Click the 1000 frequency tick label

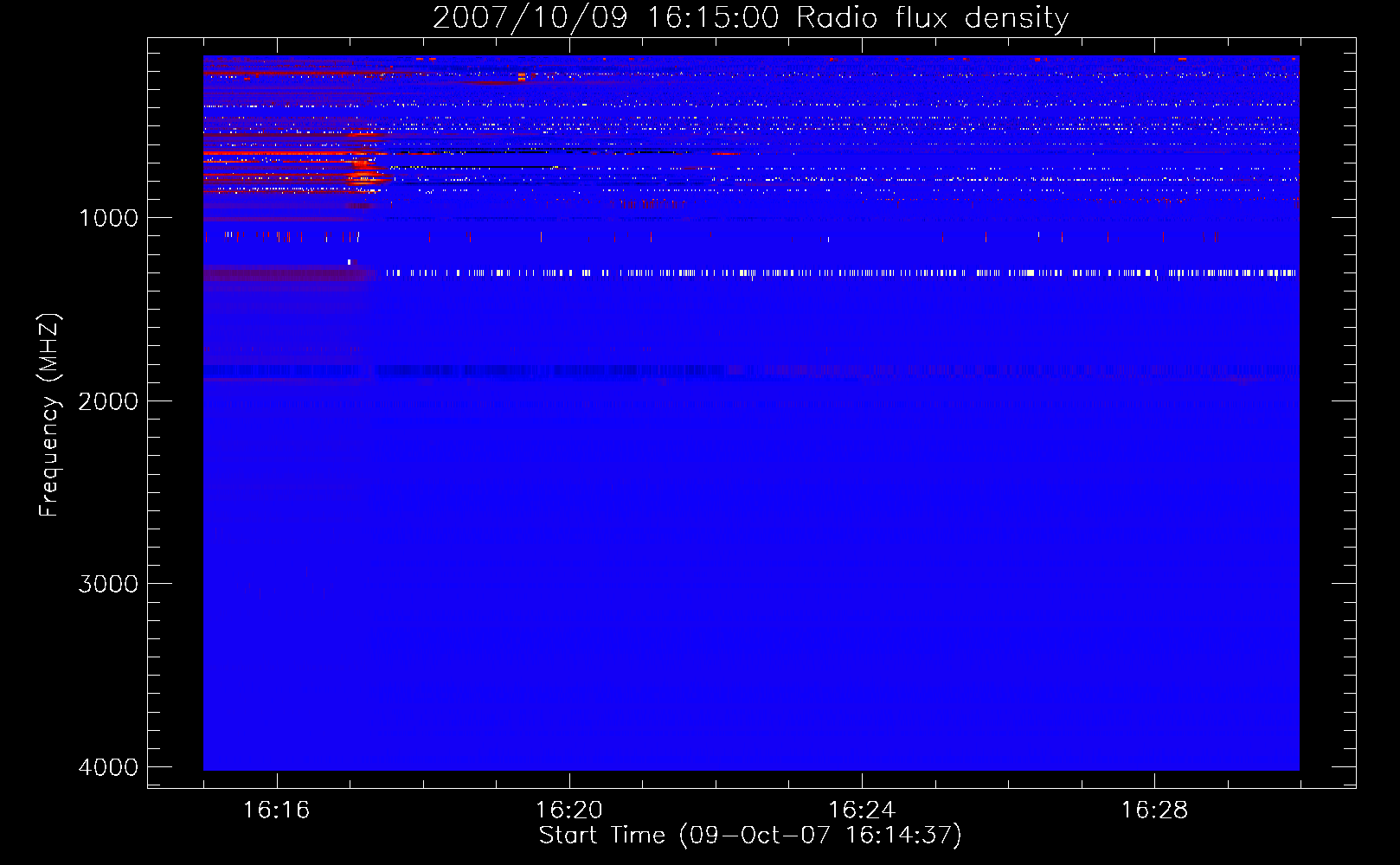(x=108, y=217)
